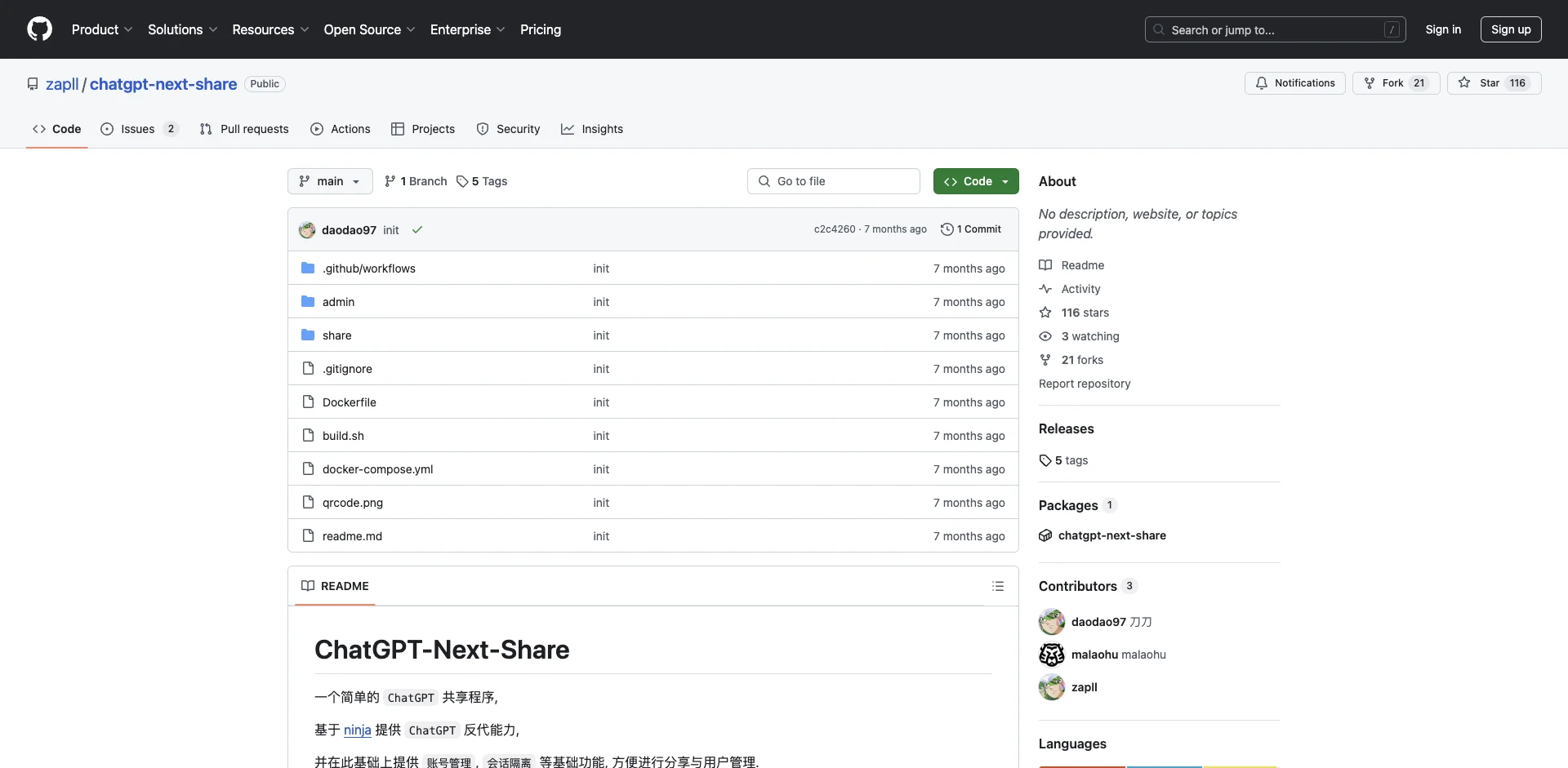1568x768 pixels.
Task: Open the main branch selector dropdown
Action: [330, 181]
